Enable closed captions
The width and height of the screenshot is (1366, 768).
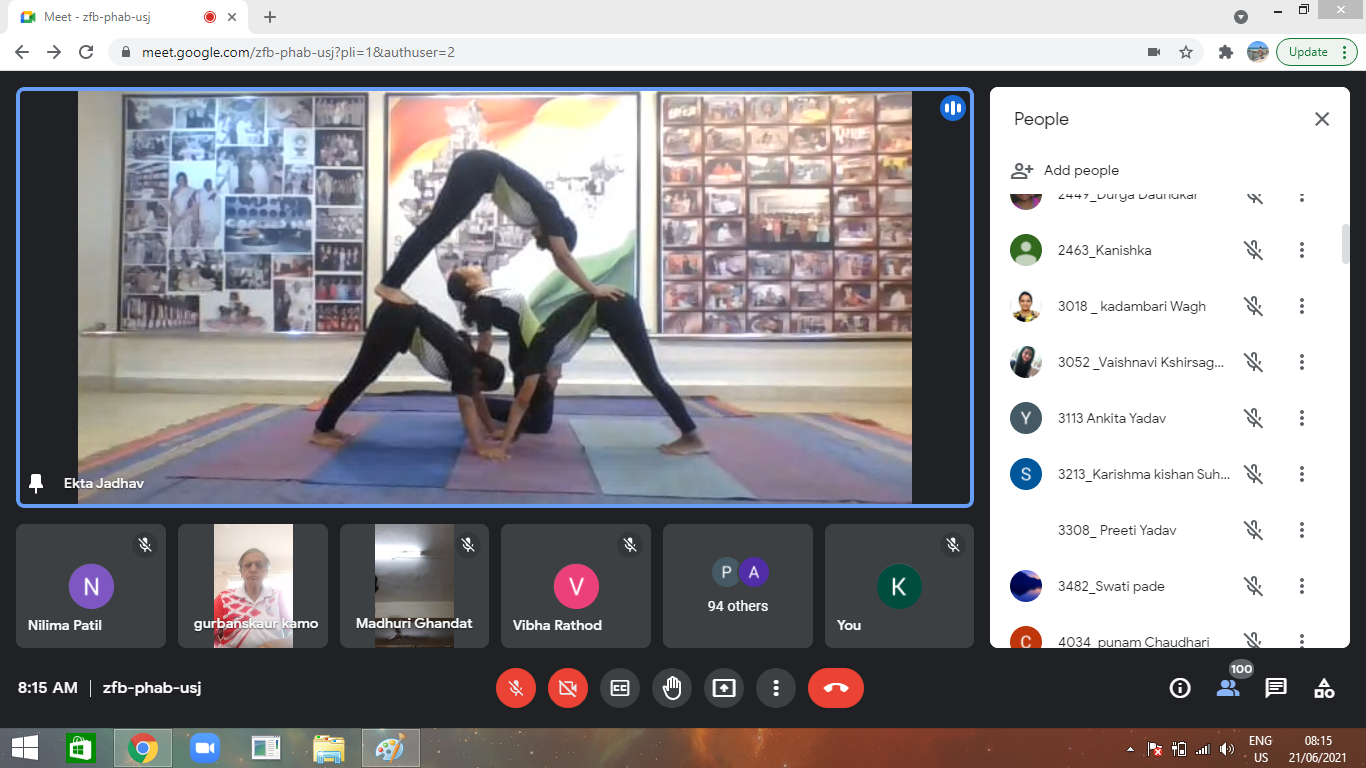(x=620, y=688)
